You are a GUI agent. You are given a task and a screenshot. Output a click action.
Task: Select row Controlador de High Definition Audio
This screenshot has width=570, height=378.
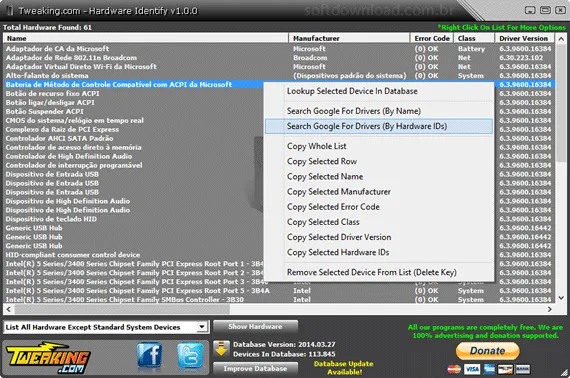[134, 156]
